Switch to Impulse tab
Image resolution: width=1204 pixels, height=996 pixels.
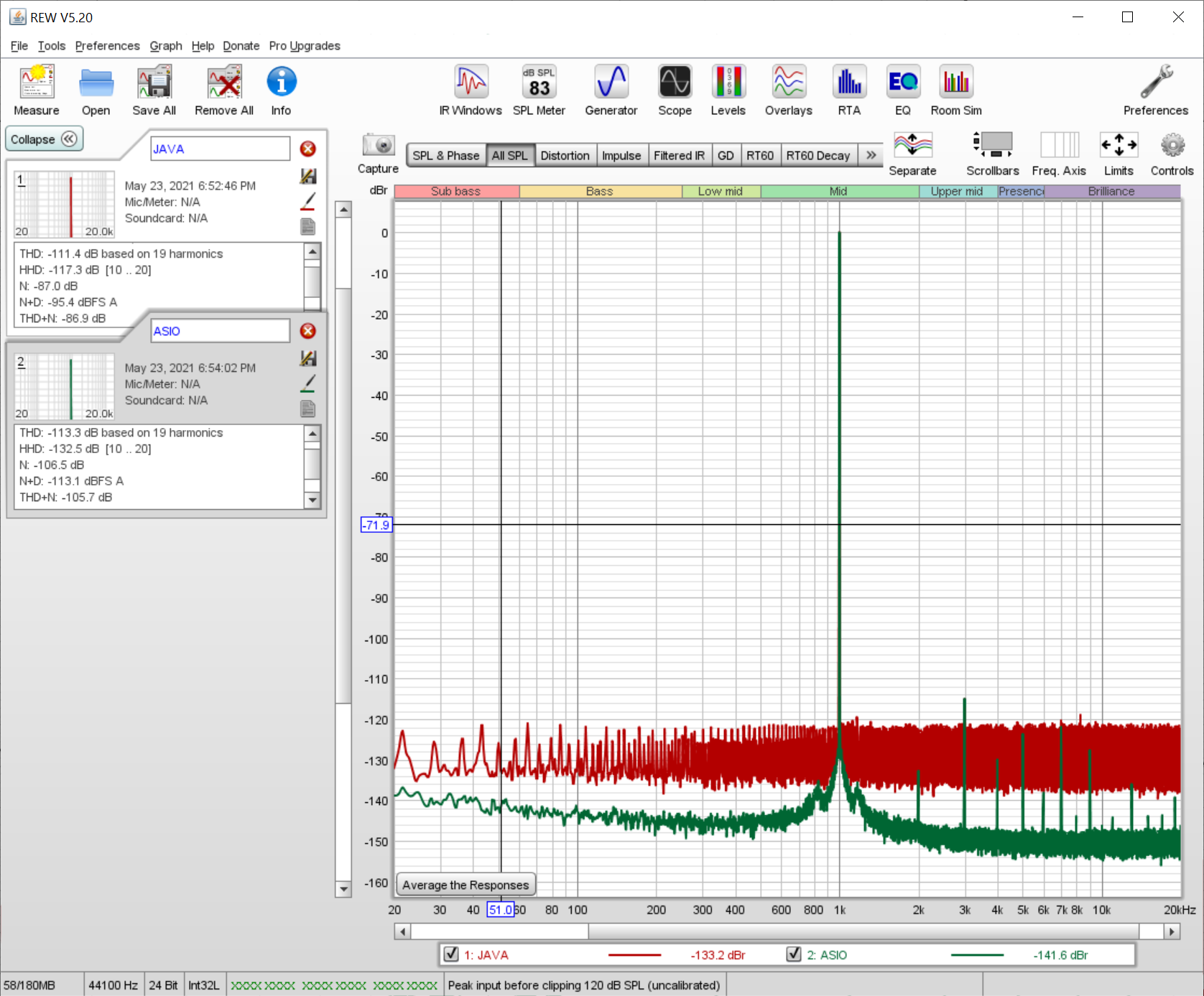pos(621,156)
